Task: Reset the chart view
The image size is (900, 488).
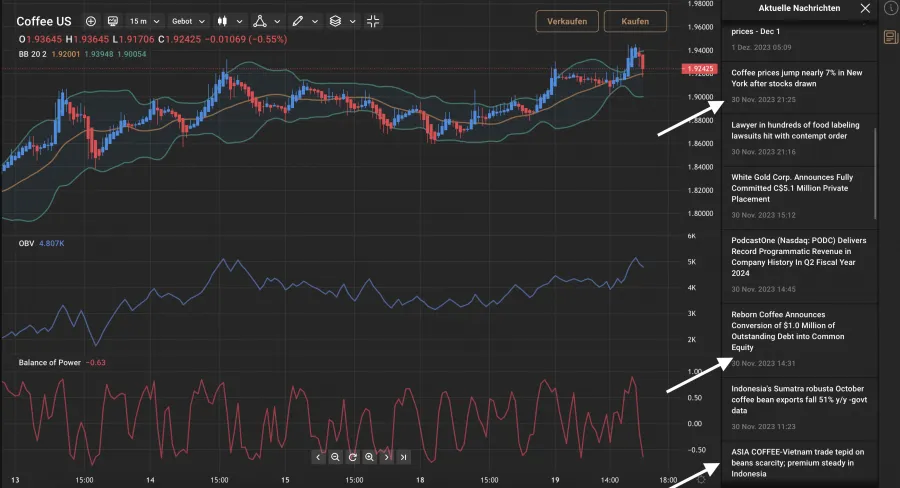Action: point(352,457)
